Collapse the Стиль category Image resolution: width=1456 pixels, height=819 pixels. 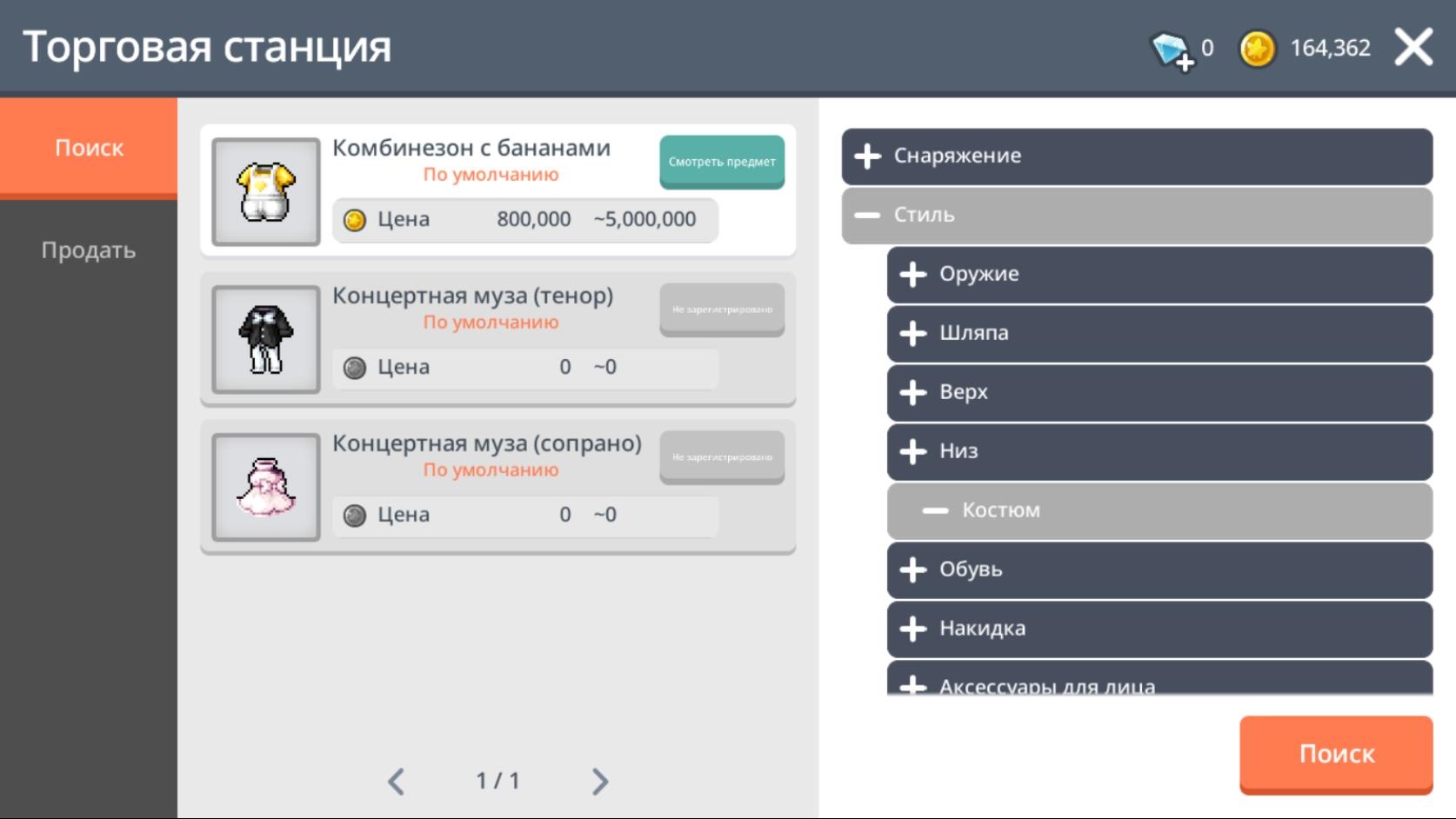pos(1137,216)
